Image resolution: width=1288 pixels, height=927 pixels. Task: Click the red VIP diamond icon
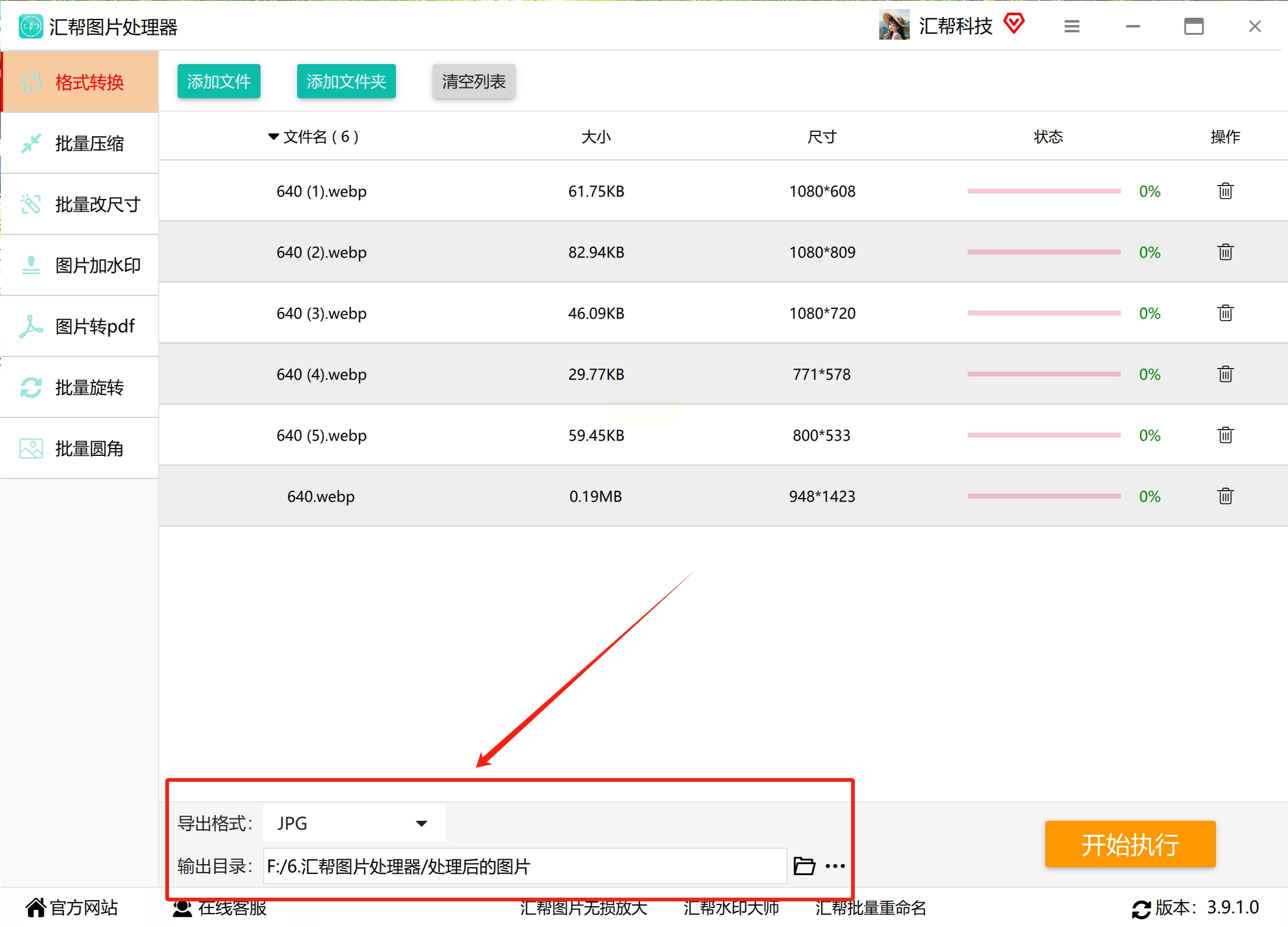1013,24
